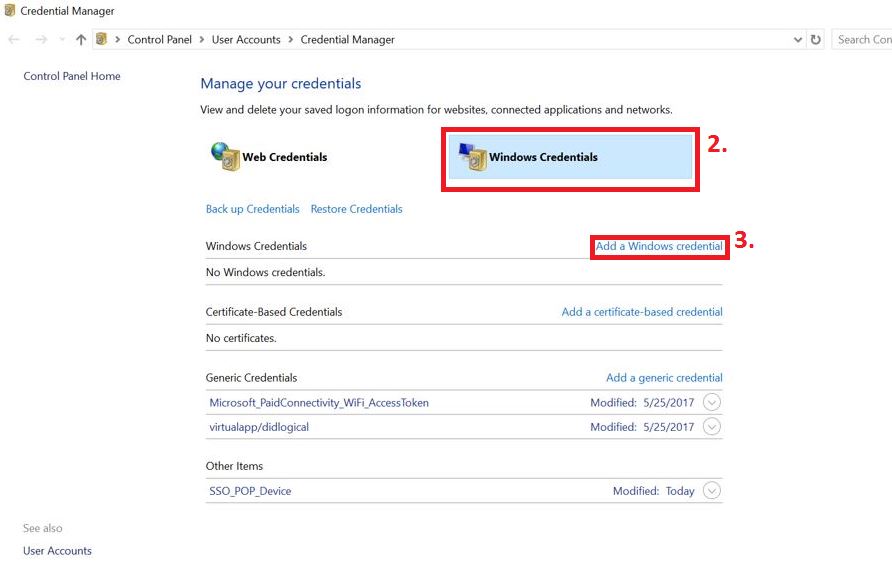
Task: Click the 'Other Items' section header
Action: click(x=234, y=466)
